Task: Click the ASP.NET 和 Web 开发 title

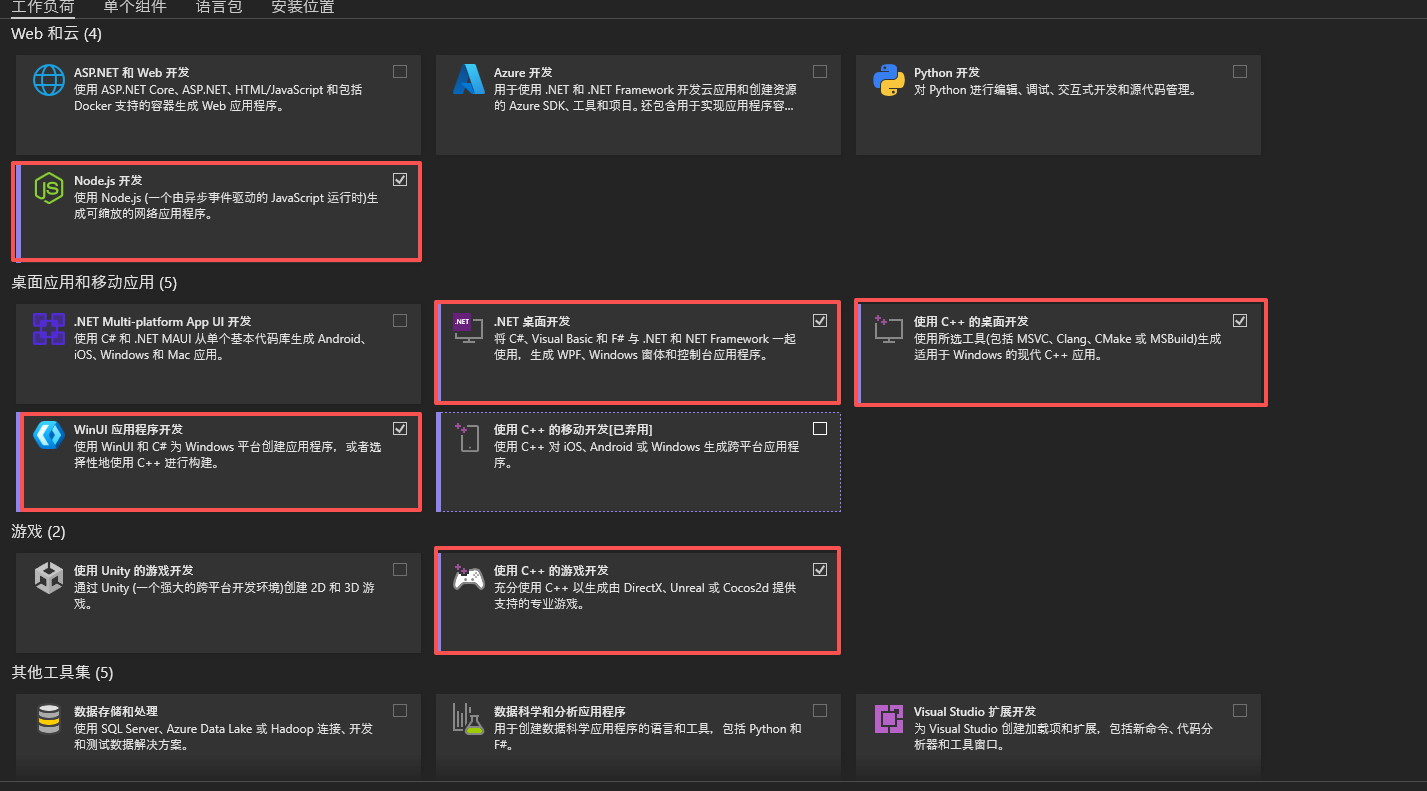Action: 131,73
